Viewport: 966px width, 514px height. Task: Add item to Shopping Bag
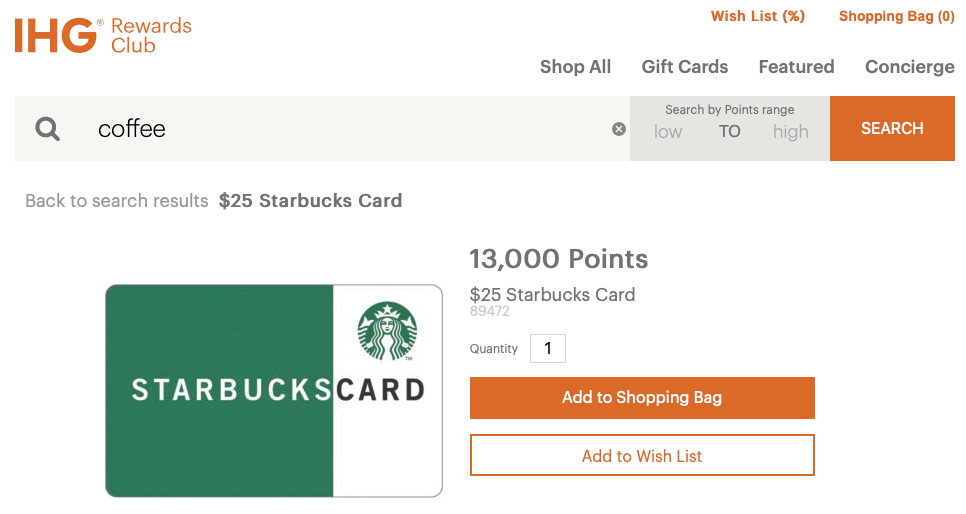[642, 398]
